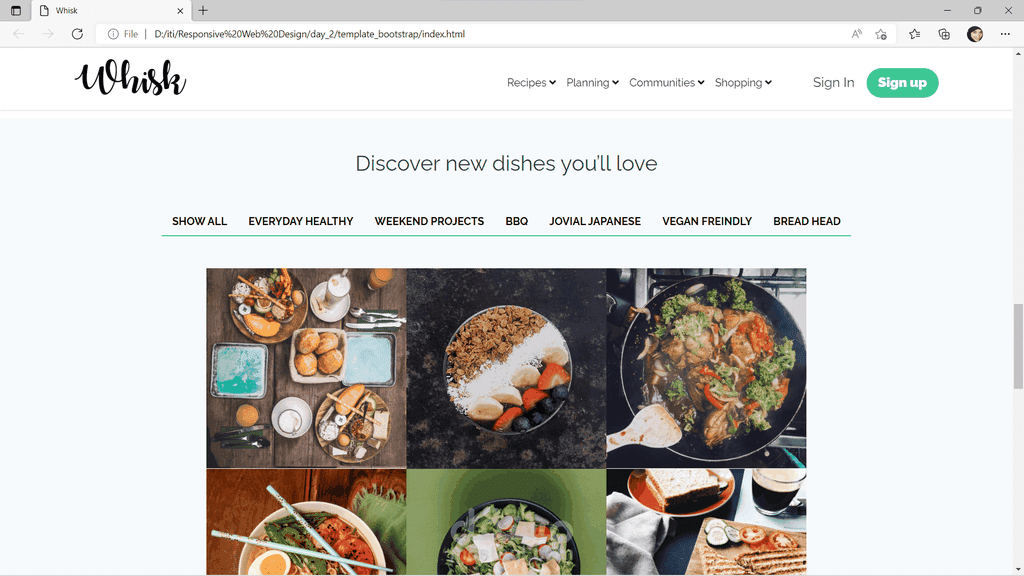Viewport: 1024px width, 576px height.
Task: Switch to the Bread Head filter
Action: tap(807, 221)
